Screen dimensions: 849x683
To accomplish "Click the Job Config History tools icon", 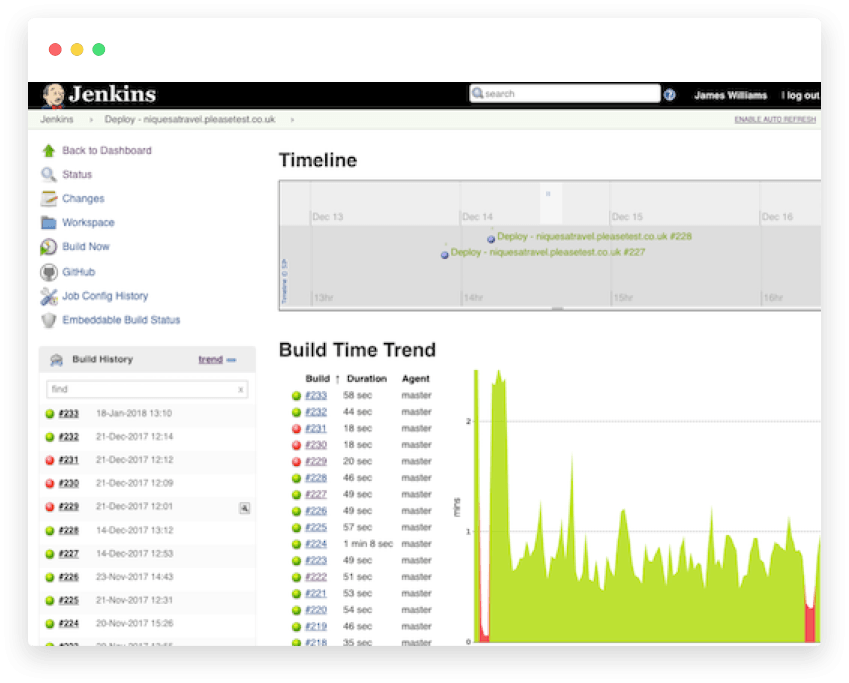I will (x=49, y=296).
